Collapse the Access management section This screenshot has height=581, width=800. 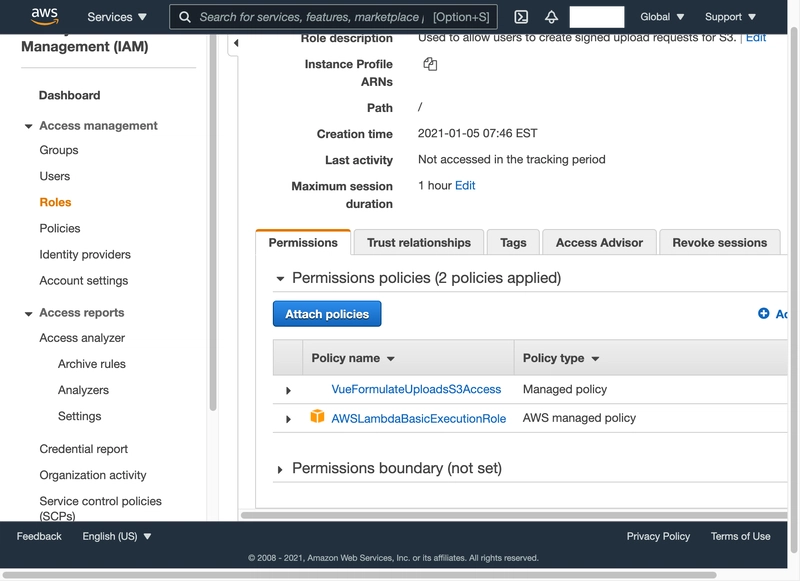point(29,126)
